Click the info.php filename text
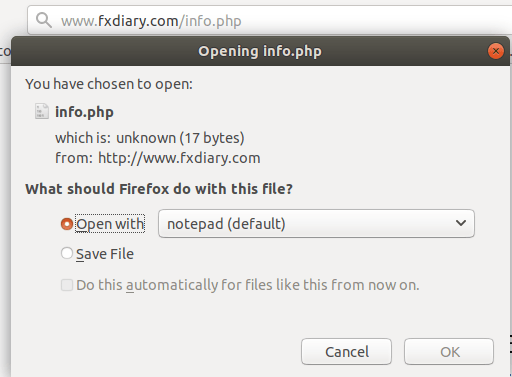 pyautogui.click(x=84, y=112)
